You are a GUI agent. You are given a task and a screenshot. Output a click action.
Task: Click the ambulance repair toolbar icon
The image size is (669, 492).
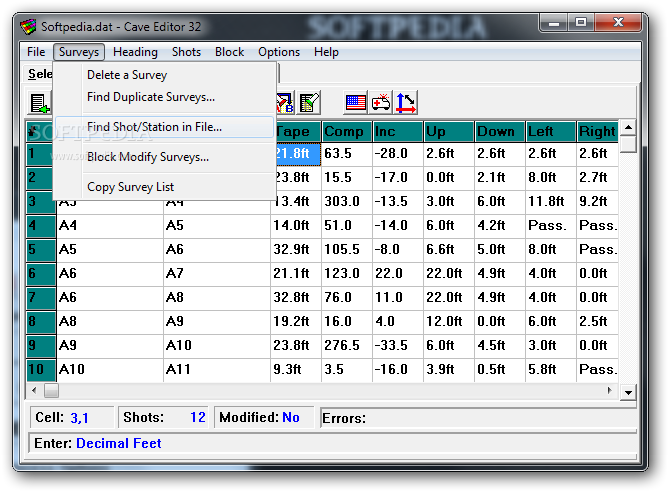381,103
